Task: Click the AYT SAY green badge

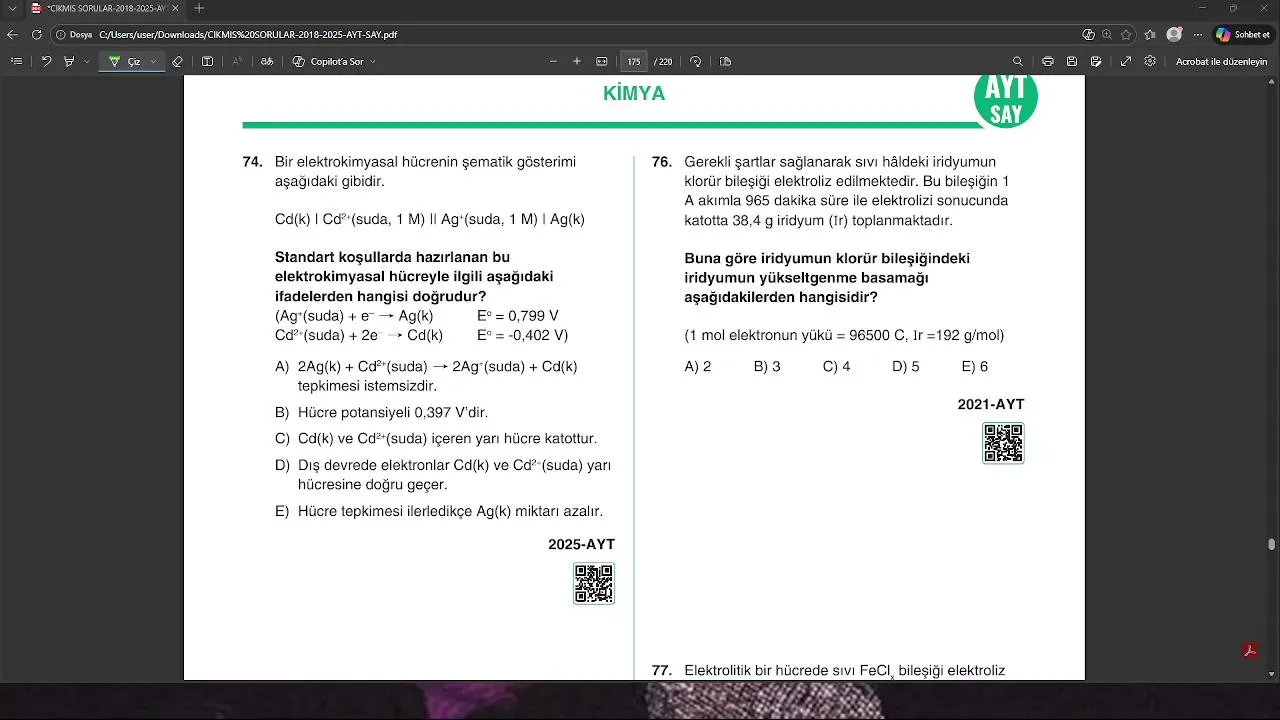Action: coord(1006,100)
